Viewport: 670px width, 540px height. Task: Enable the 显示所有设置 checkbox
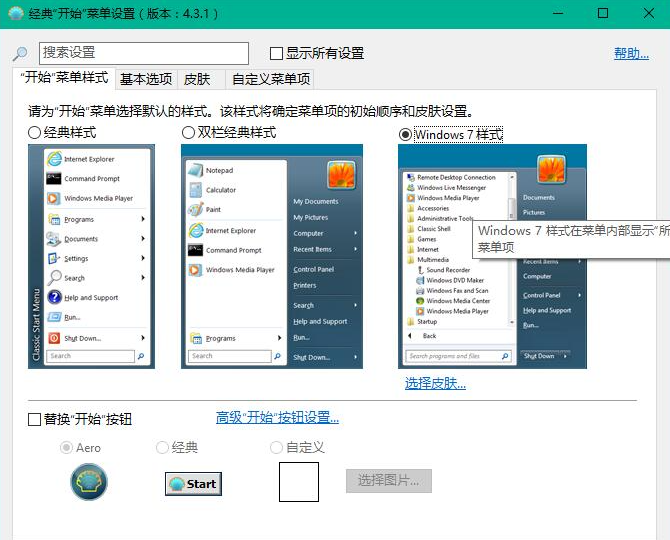click(x=277, y=54)
